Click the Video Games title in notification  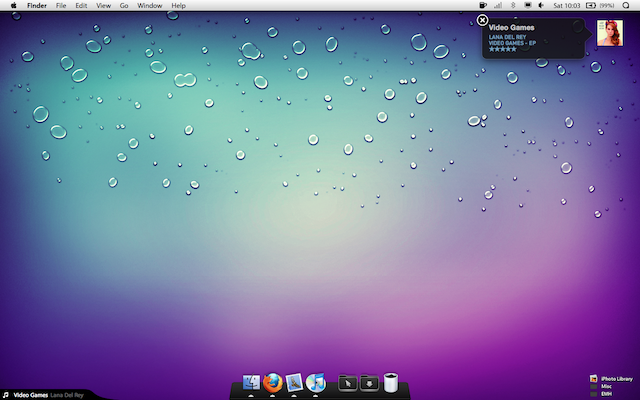pos(511,28)
